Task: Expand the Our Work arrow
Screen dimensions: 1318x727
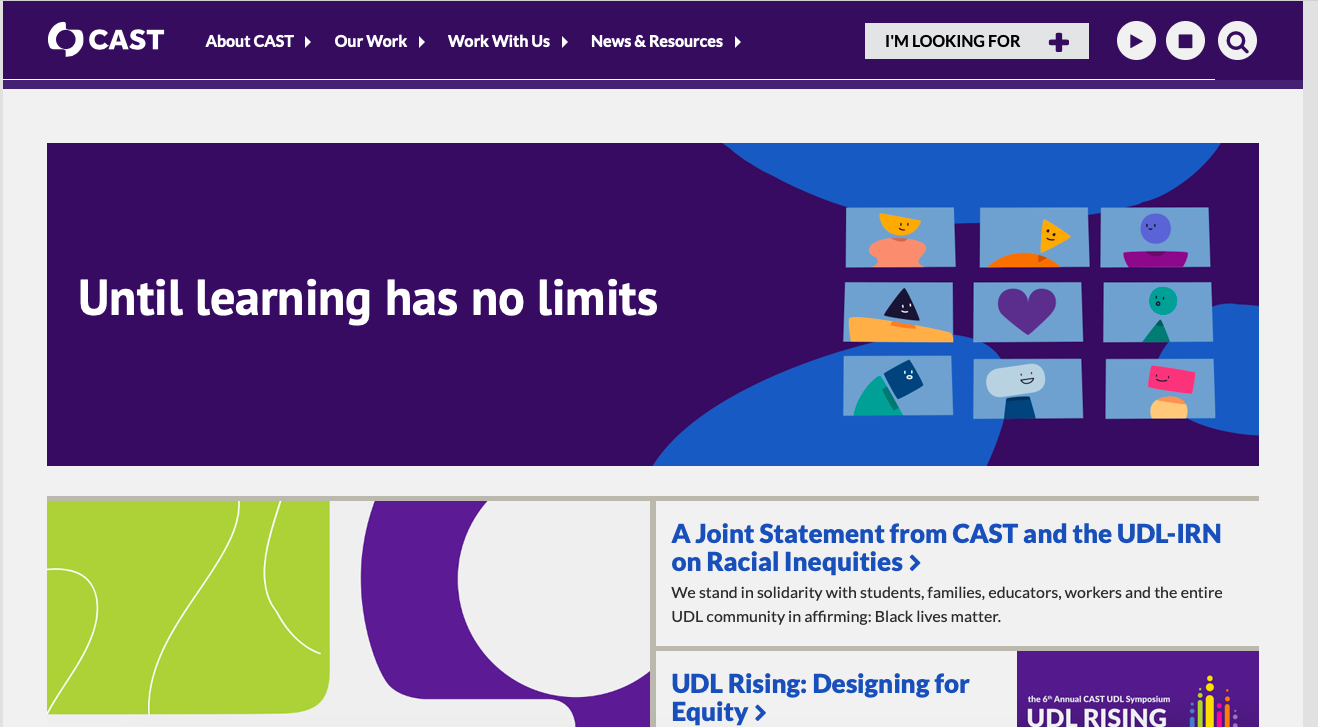Action: 422,42
